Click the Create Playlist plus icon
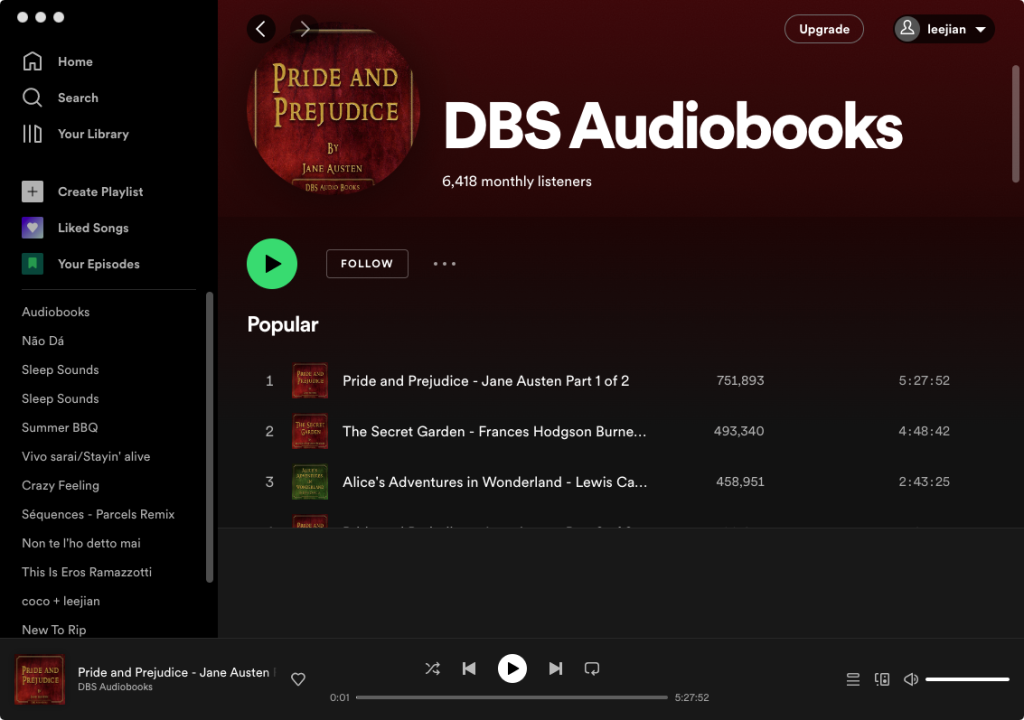Image resolution: width=1024 pixels, height=720 pixels. click(x=33, y=192)
